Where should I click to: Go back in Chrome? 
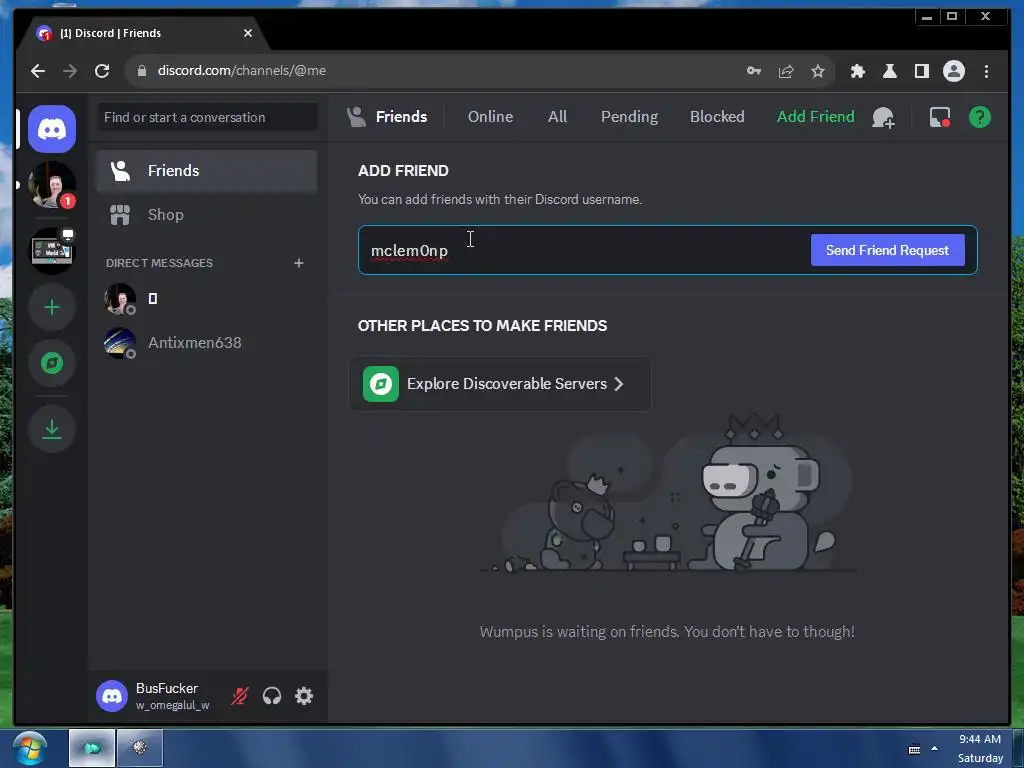point(38,71)
